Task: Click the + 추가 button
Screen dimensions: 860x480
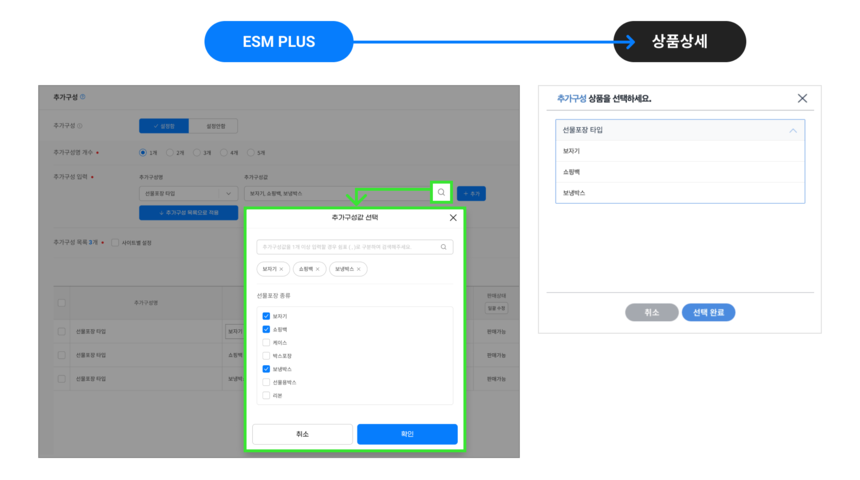Action: click(x=471, y=194)
